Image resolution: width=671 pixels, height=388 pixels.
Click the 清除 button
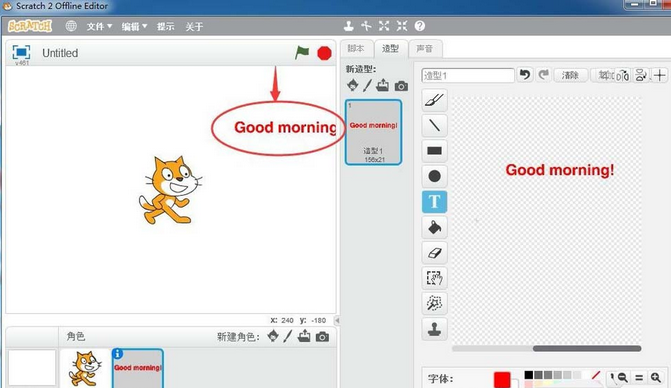tap(570, 75)
